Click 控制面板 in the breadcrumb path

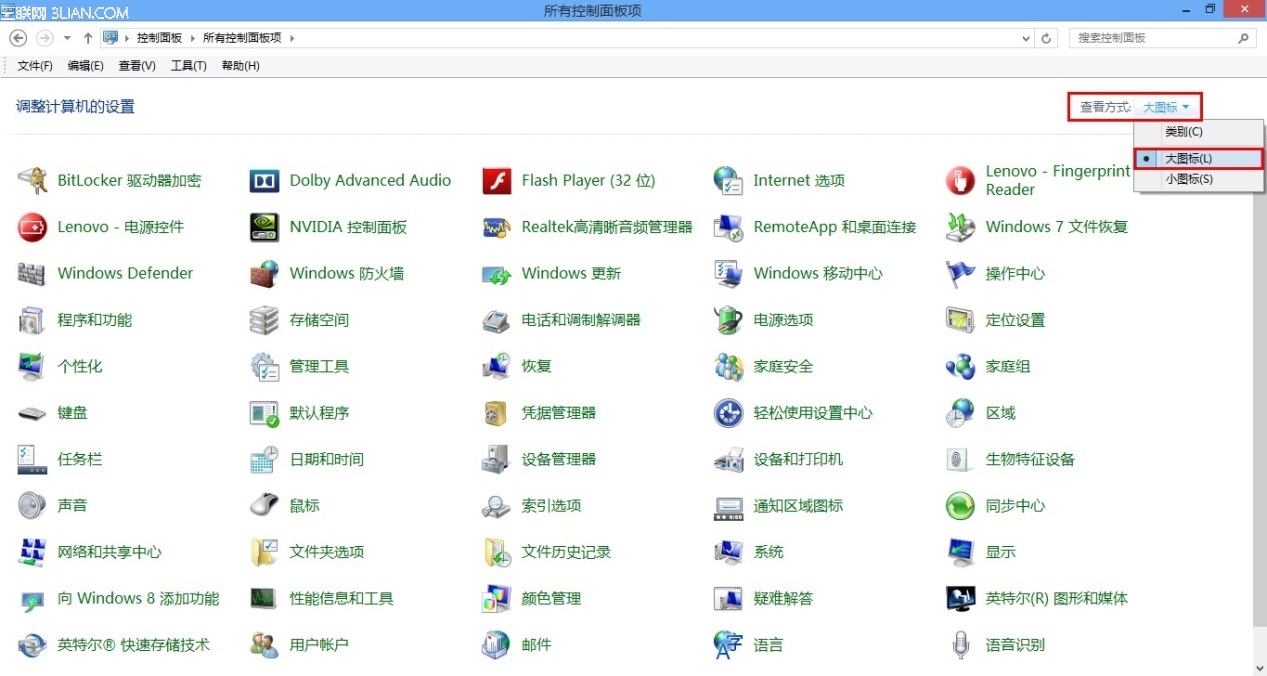[x=160, y=38]
